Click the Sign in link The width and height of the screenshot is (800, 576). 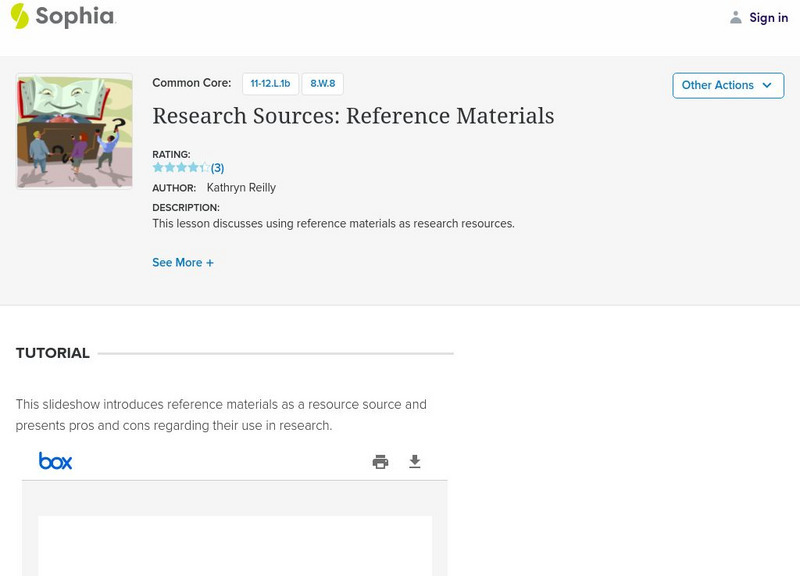[x=768, y=17]
